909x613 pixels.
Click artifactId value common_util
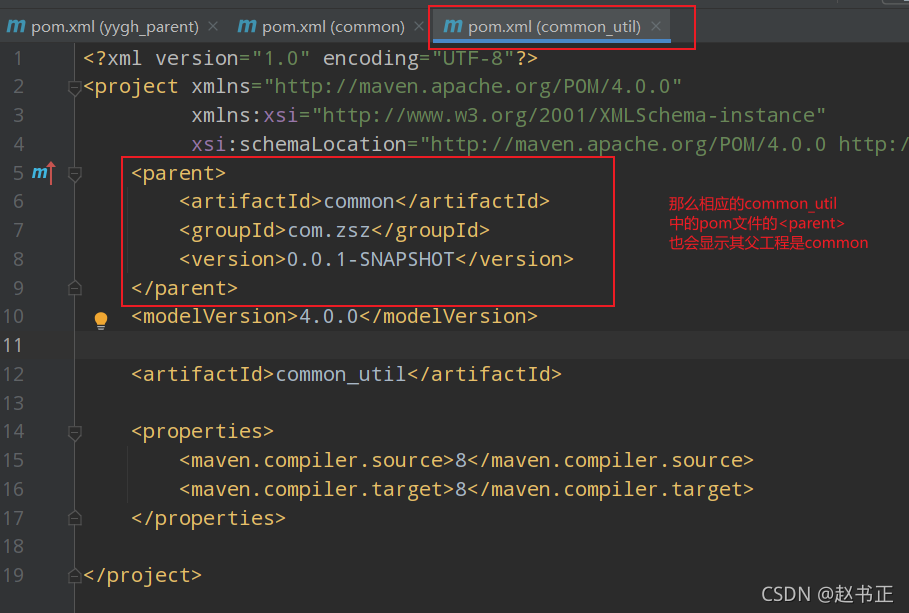click(341, 375)
